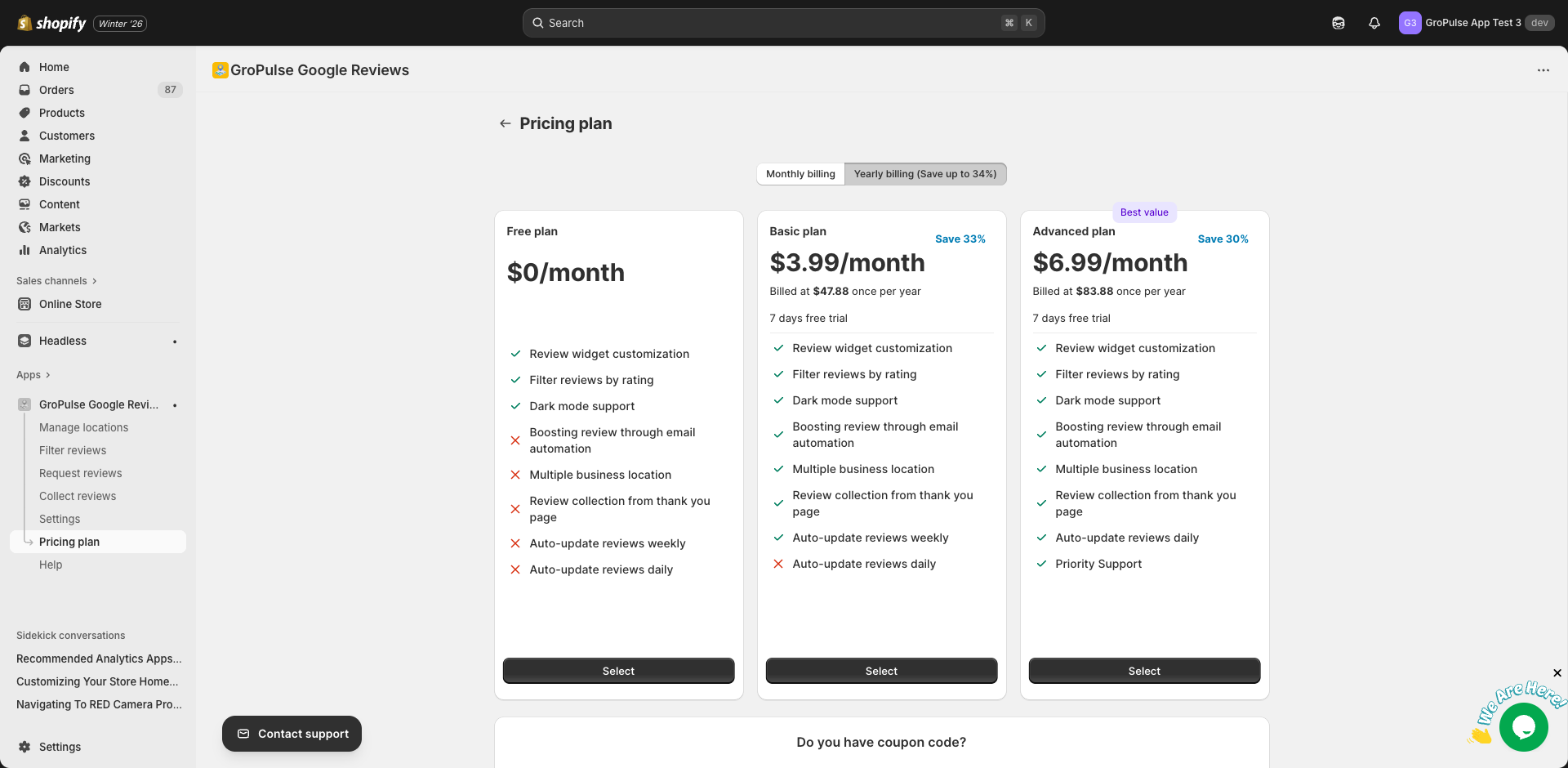Open the live chat bubble widget
The image size is (1568, 768).
1523,726
